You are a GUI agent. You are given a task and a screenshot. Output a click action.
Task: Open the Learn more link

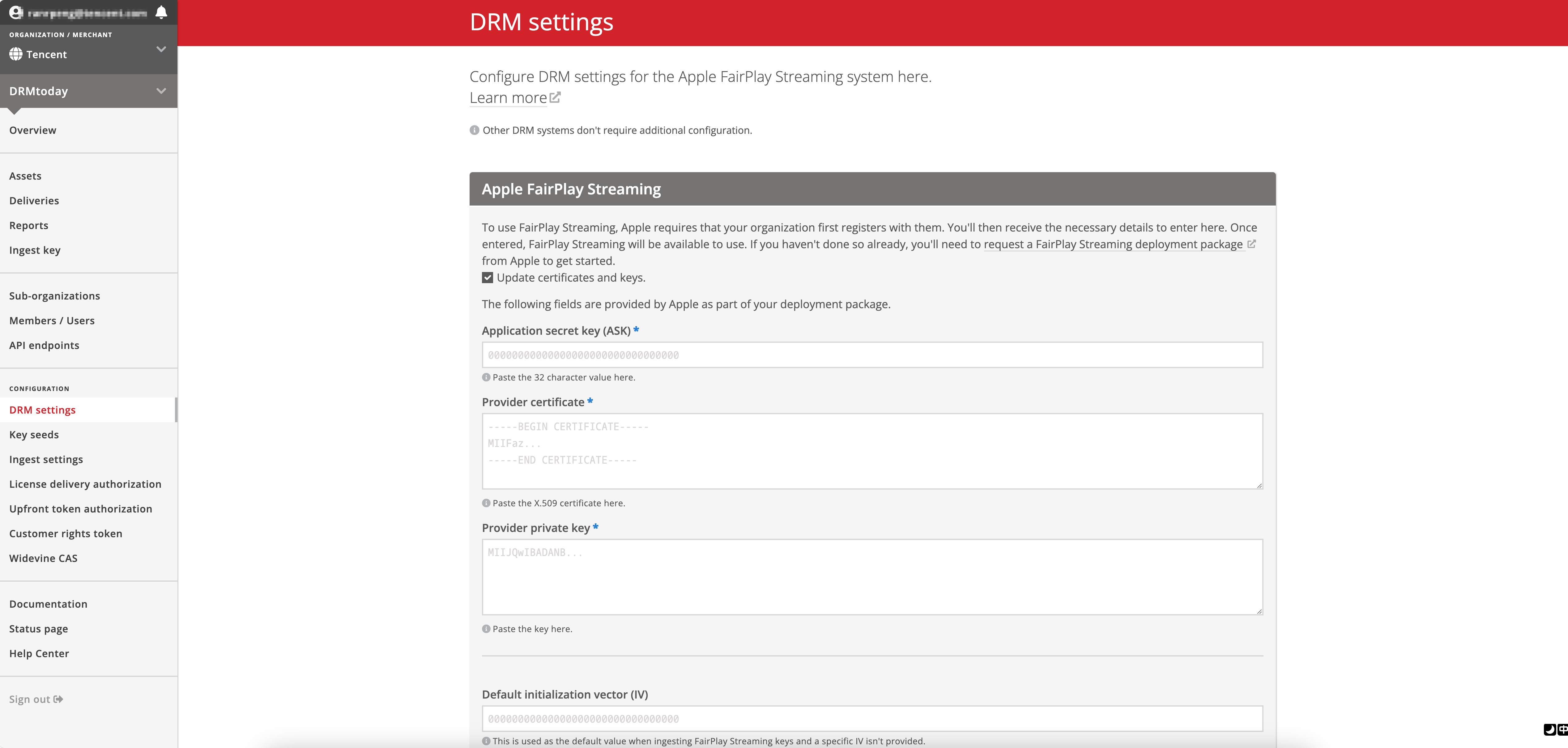[x=508, y=97]
